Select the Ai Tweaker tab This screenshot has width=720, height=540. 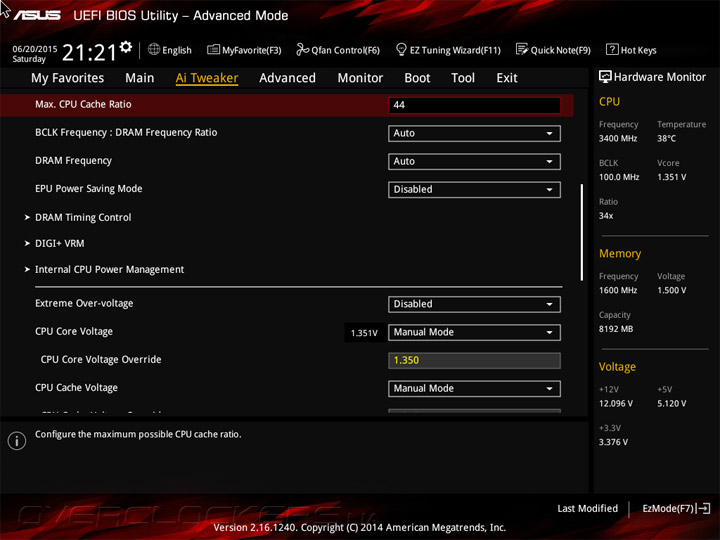pyautogui.click(x=207, y=78)
